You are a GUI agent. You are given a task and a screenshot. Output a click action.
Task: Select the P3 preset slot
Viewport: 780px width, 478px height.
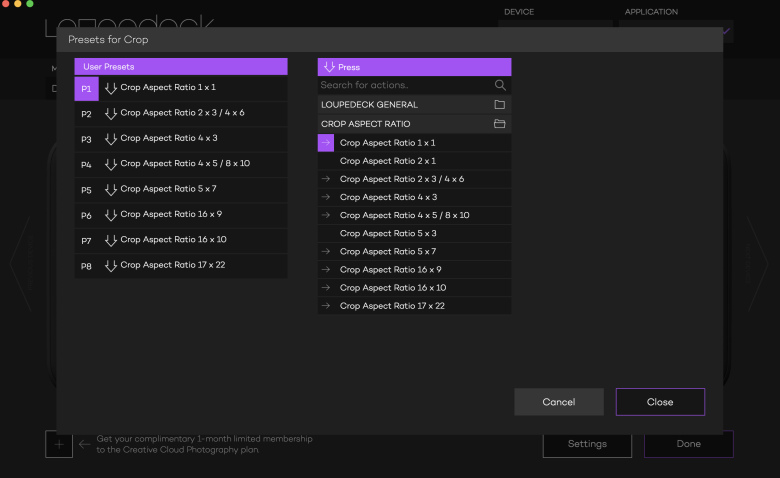[87, 139]
